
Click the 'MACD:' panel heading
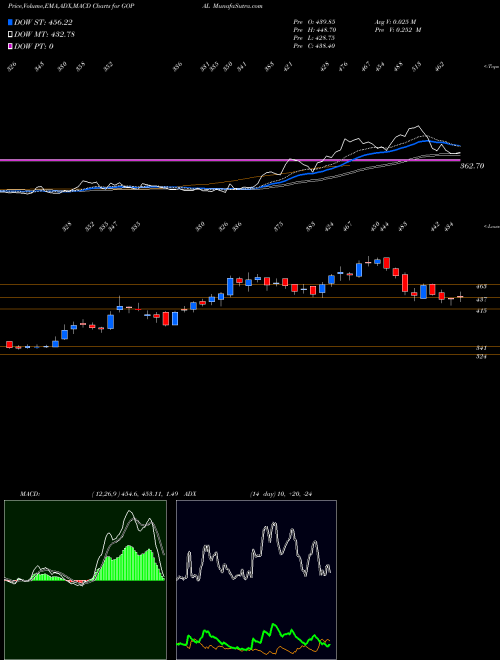[30, 494]
